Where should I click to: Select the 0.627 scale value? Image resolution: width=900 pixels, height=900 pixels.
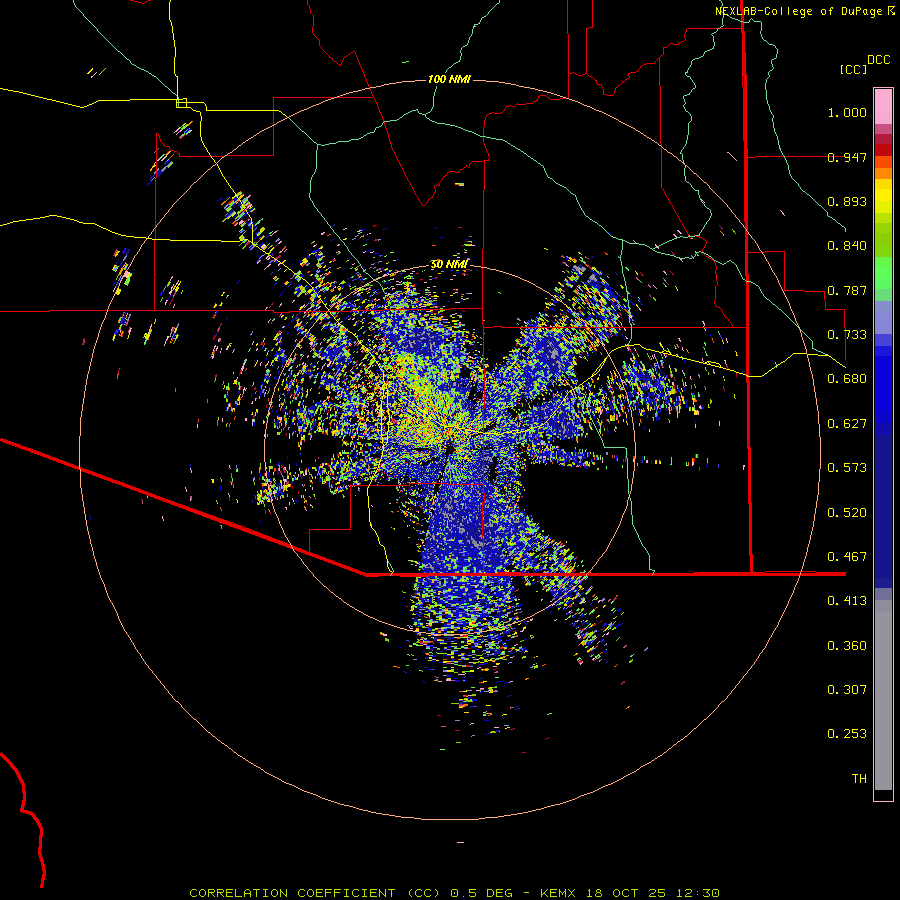coord(847,424)
